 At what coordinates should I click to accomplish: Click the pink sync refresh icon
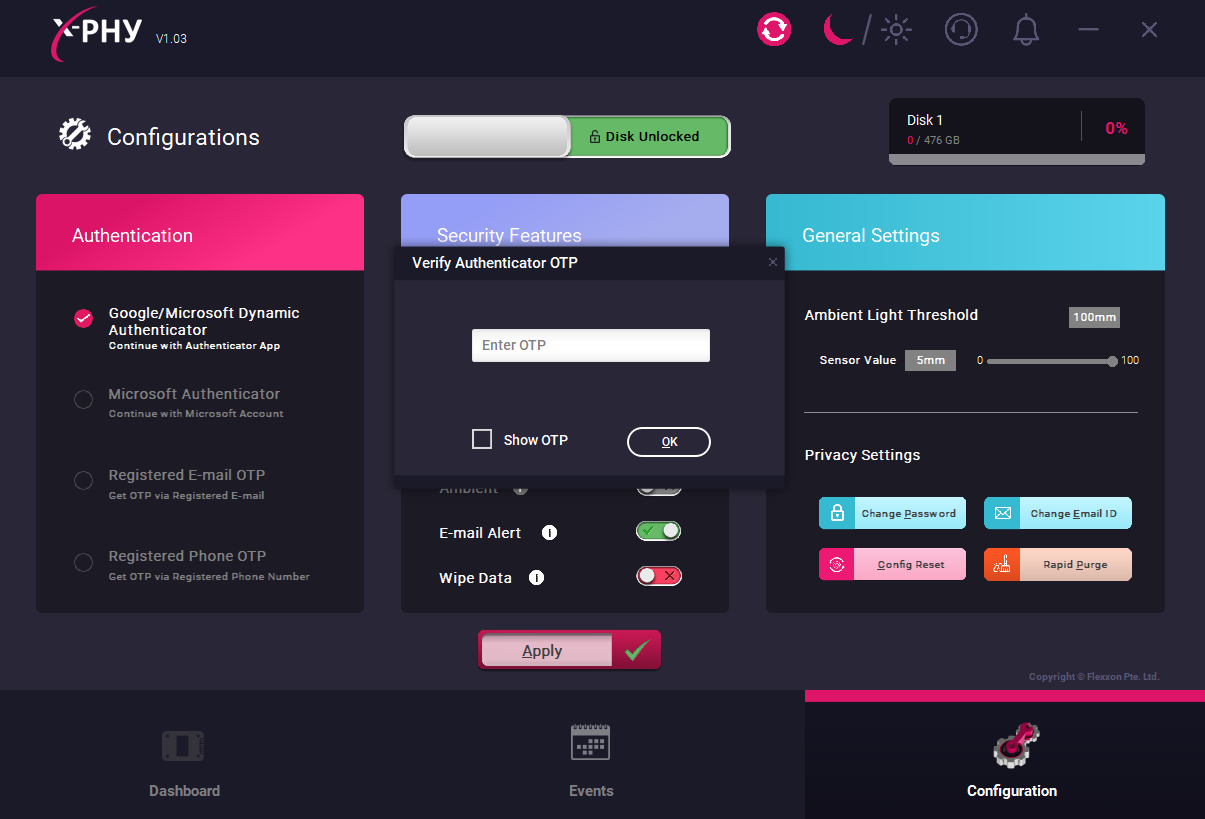[x=774, y=29]
